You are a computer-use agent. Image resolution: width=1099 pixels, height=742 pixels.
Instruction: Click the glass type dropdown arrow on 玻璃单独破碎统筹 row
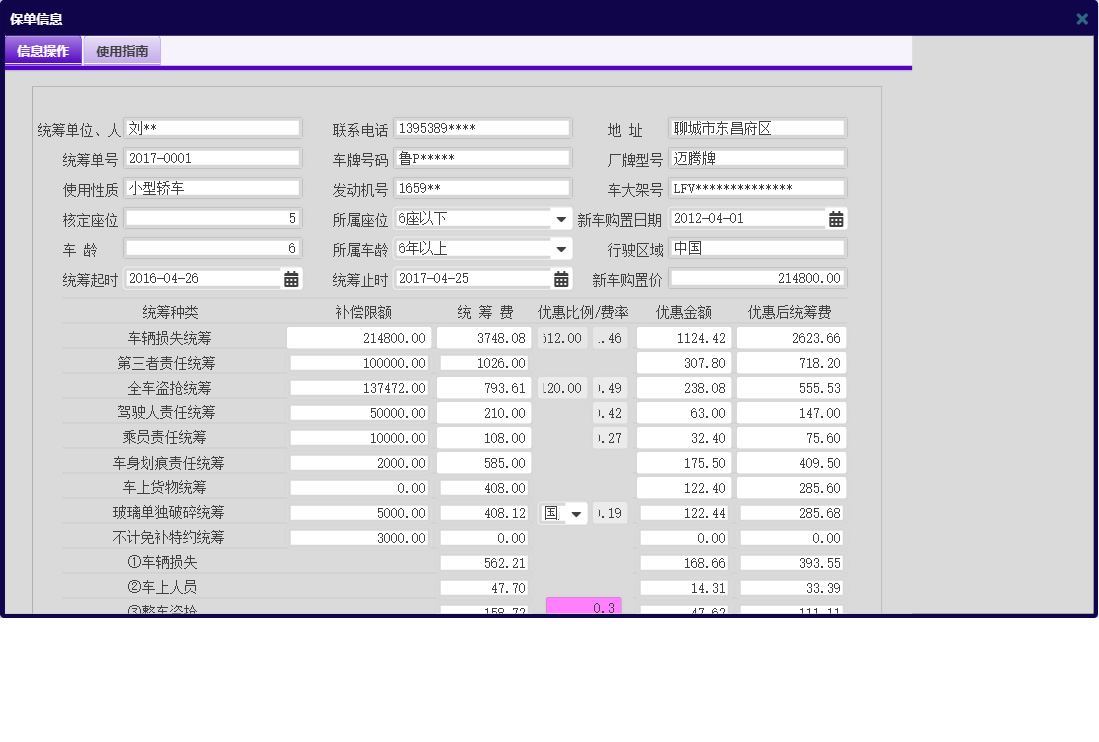coord(575,512)
